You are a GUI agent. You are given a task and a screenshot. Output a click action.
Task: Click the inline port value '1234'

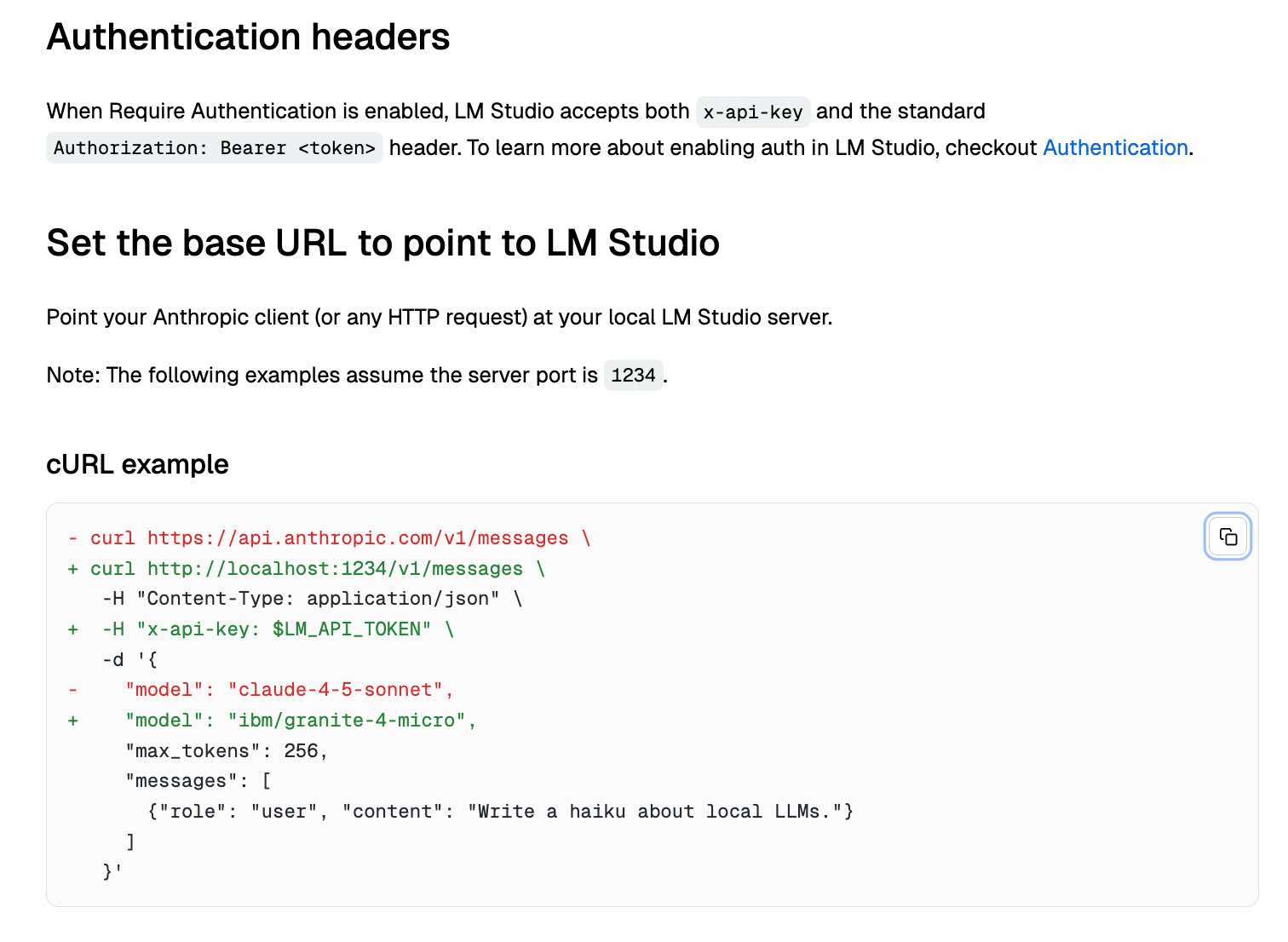tap(633, 375)
